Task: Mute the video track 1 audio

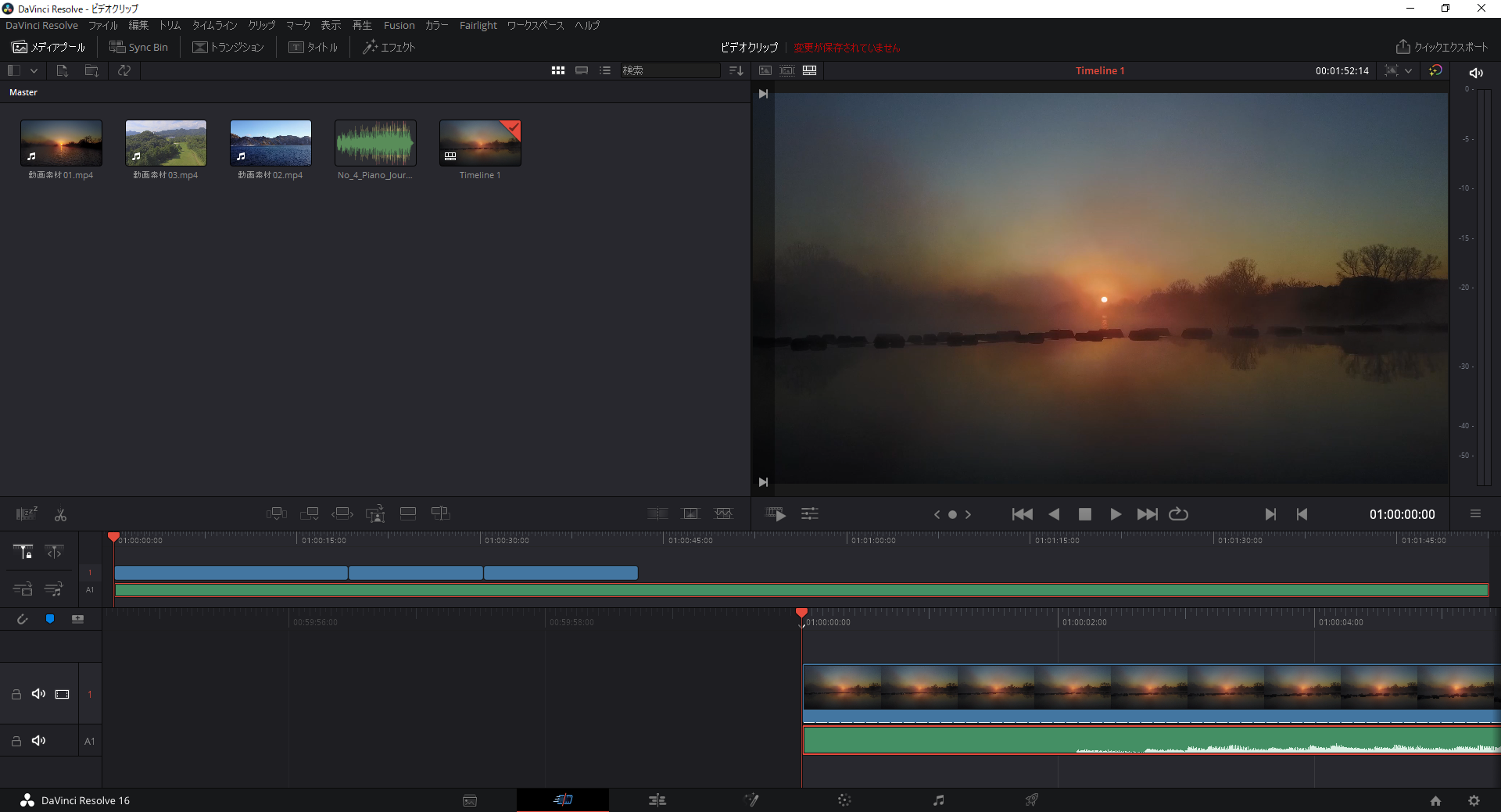Action: tap(38, 694)
